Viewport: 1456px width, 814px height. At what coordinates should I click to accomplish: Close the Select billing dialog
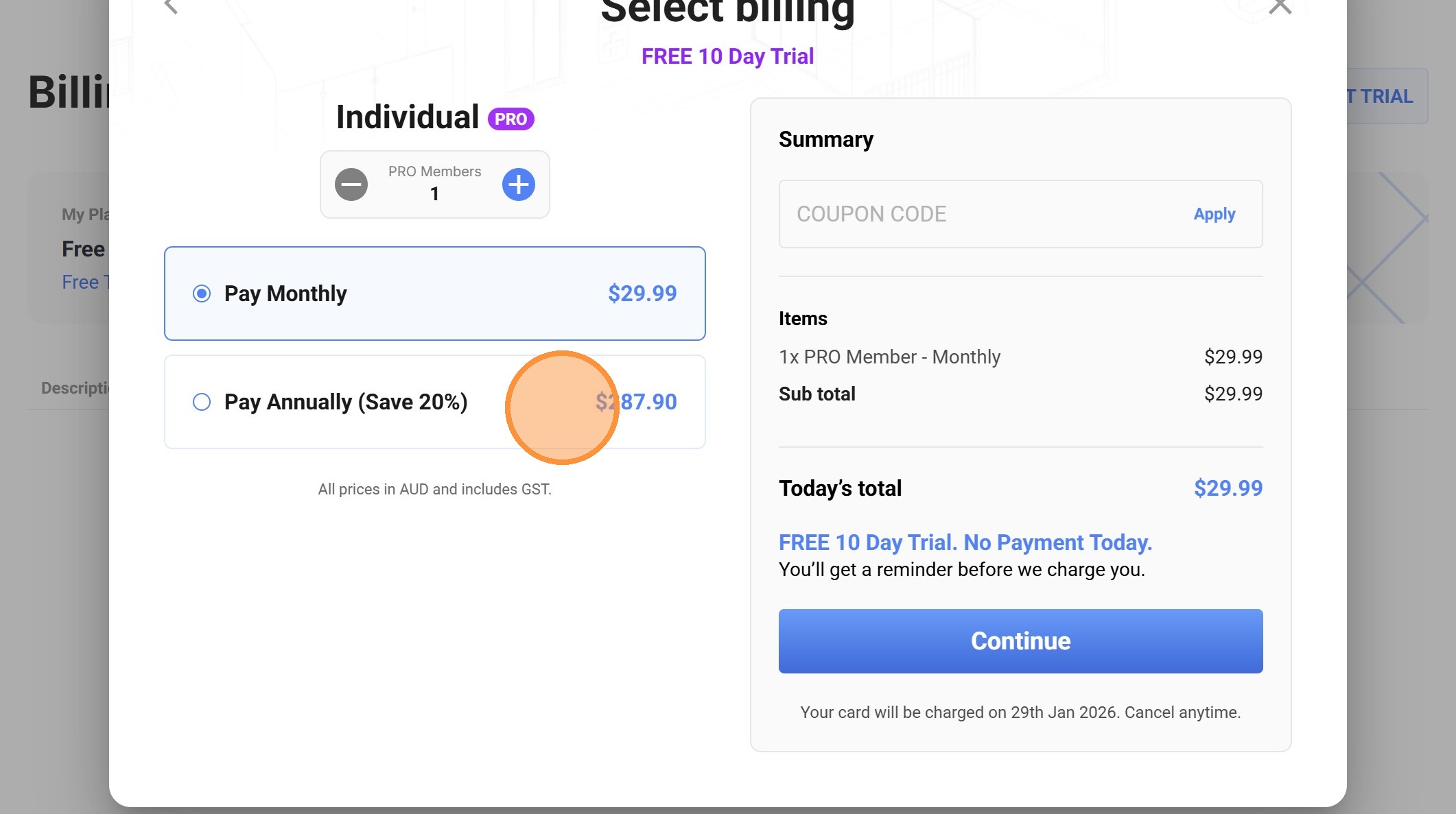tap(1280, 7)
